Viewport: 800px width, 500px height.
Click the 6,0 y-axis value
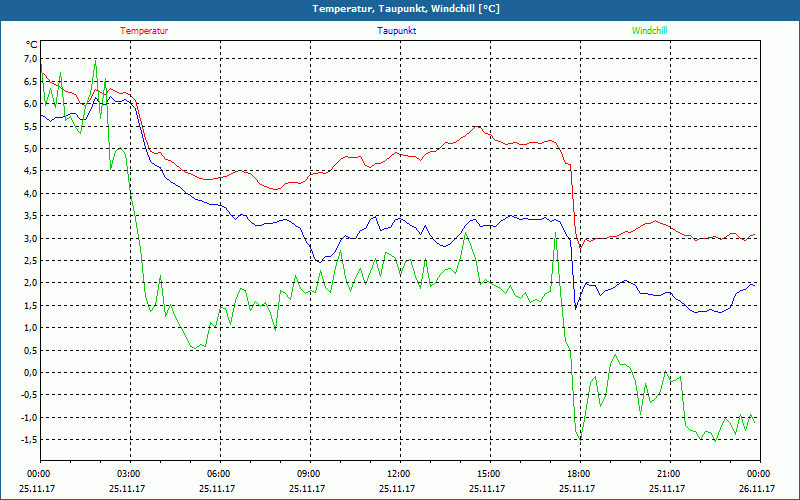click(x=31, y=104)
